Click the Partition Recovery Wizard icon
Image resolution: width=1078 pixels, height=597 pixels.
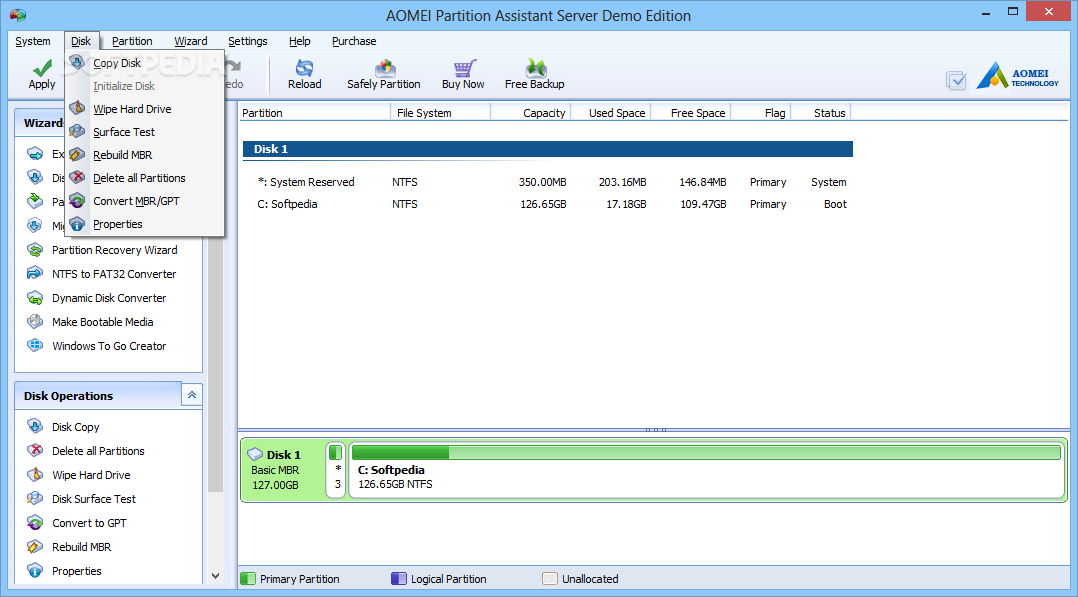[x=35, y=250]
